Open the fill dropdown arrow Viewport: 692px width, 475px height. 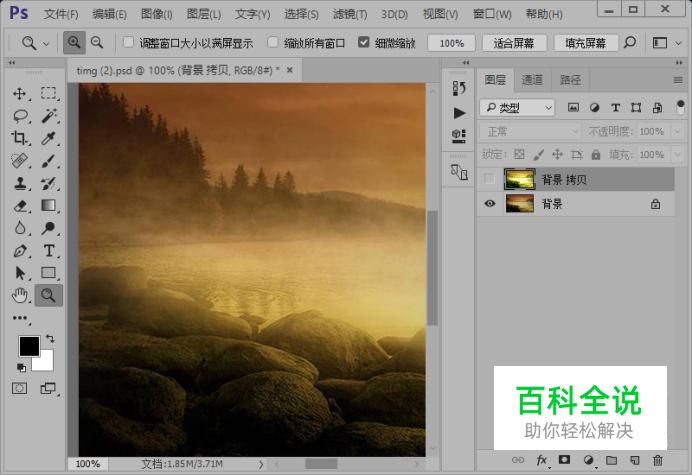677,155
